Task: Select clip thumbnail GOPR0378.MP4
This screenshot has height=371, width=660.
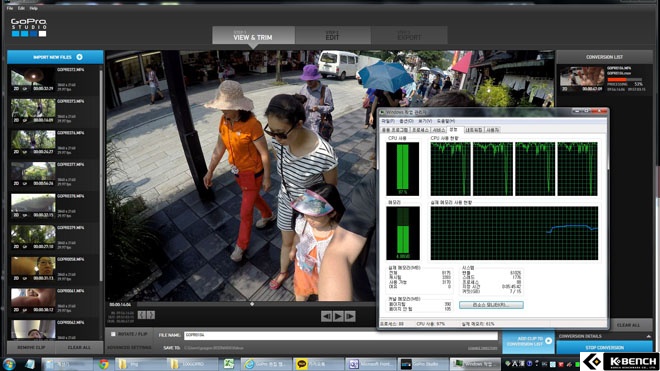Action: 33,205
